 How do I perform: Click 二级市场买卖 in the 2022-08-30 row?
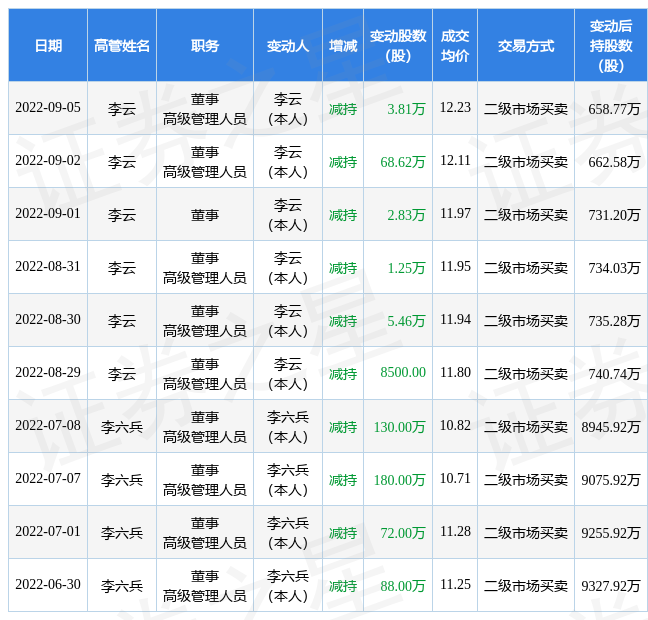click(x=526, y=321)
